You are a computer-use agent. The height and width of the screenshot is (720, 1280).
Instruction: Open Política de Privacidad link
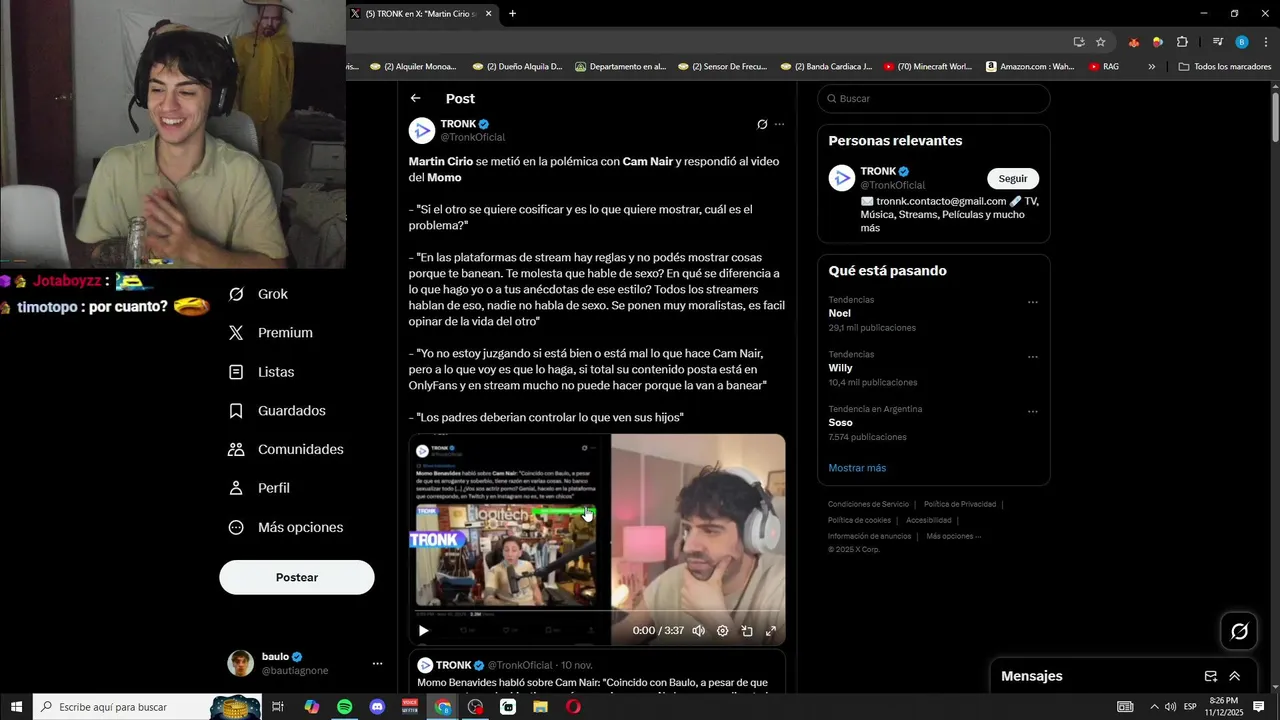point(960,504)
